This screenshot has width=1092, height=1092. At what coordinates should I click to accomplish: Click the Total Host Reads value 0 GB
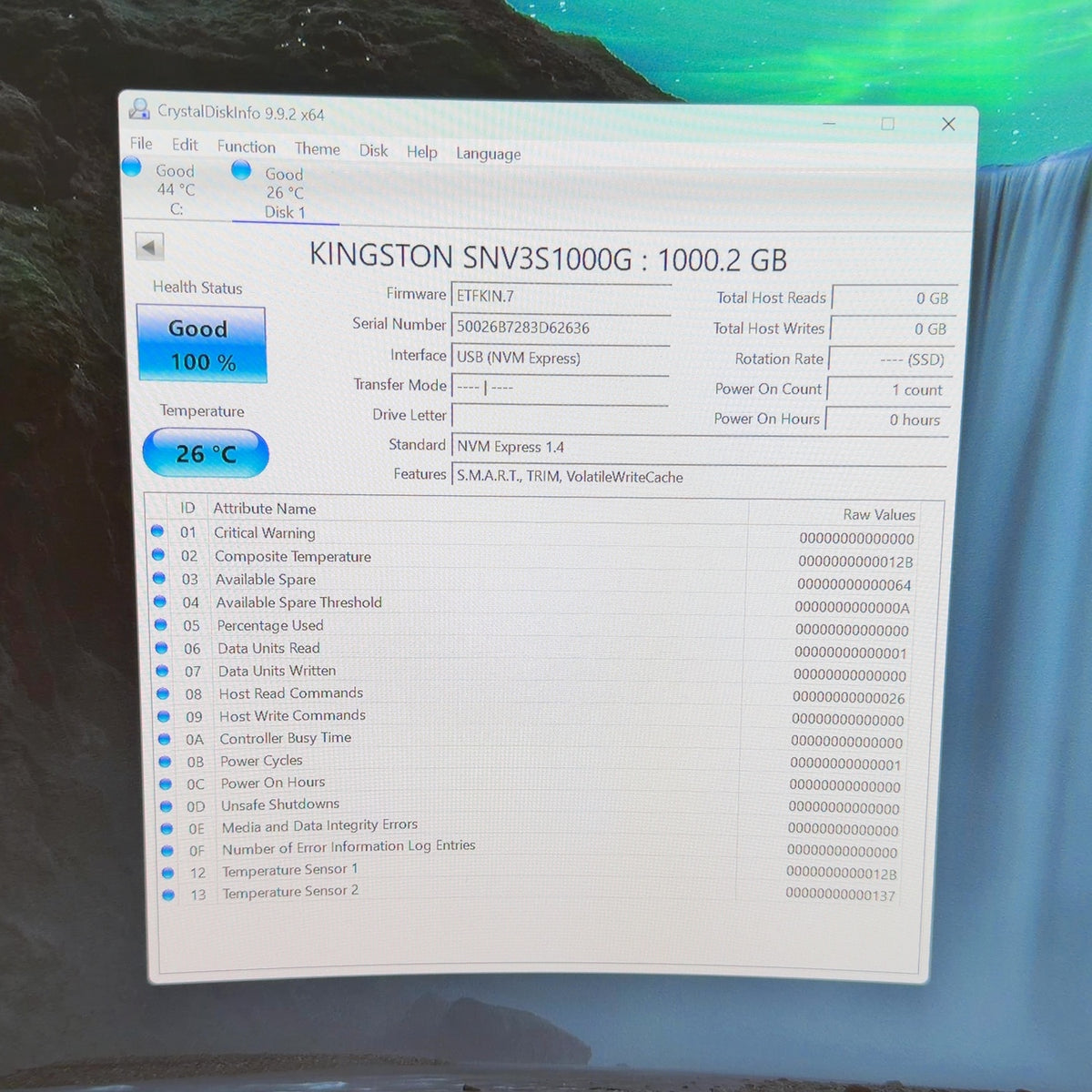[x=895, y=298]
